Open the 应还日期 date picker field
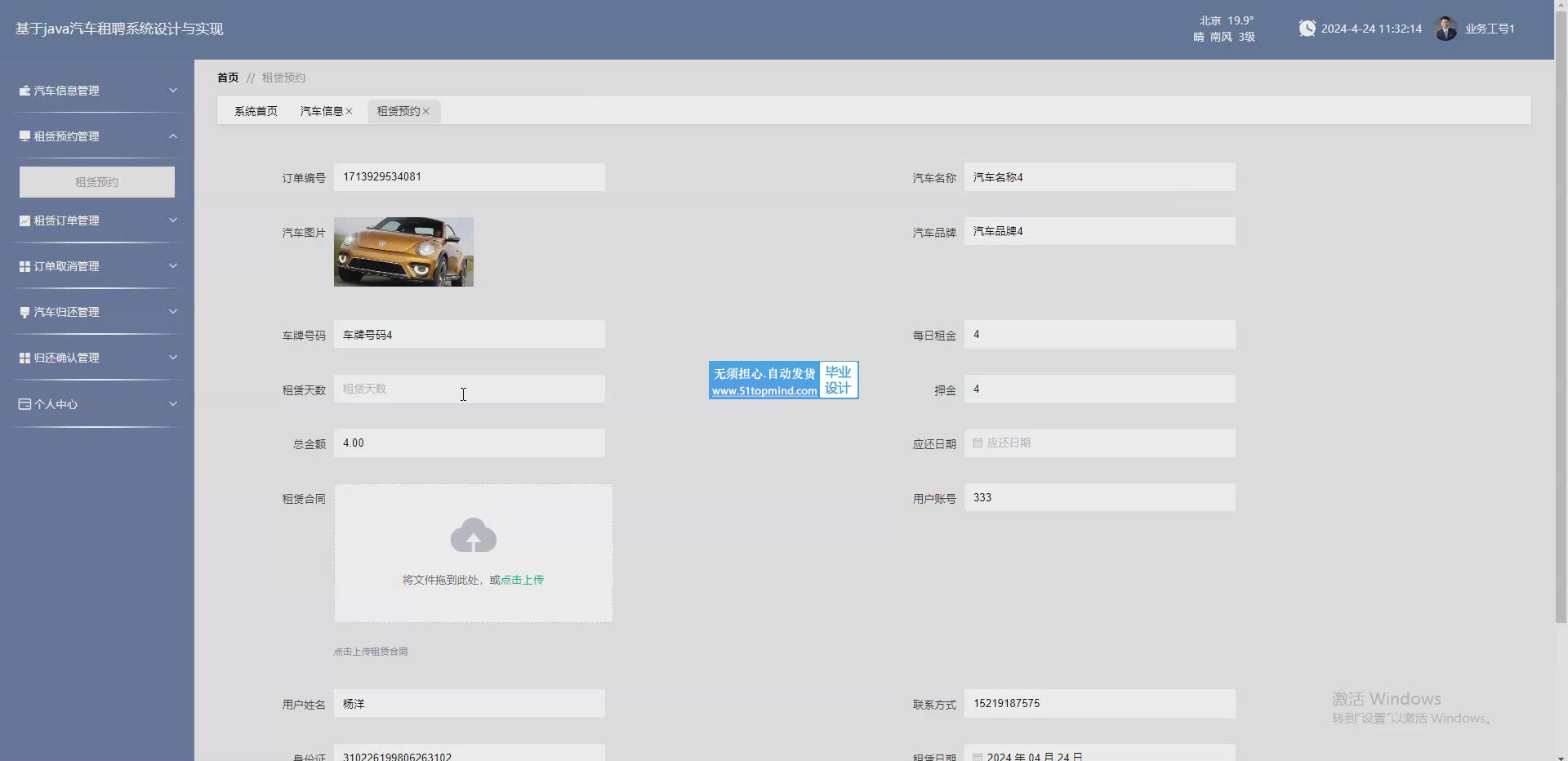1568x761 pixels. [1100, 443]
